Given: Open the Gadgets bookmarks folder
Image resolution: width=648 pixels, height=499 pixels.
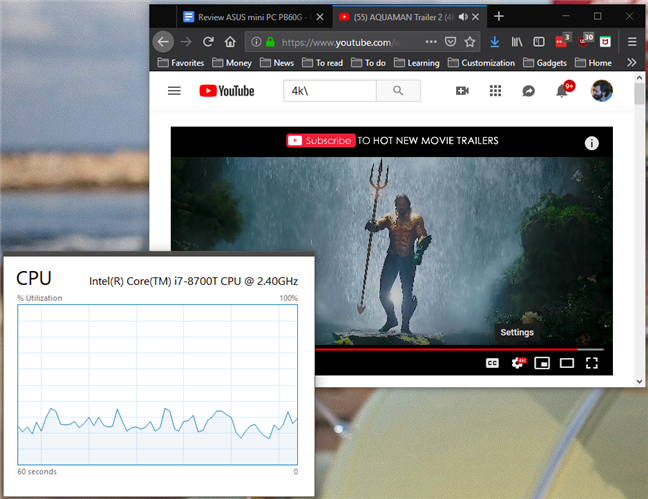Looking at the screenshot, I should (x=545, y=62).
